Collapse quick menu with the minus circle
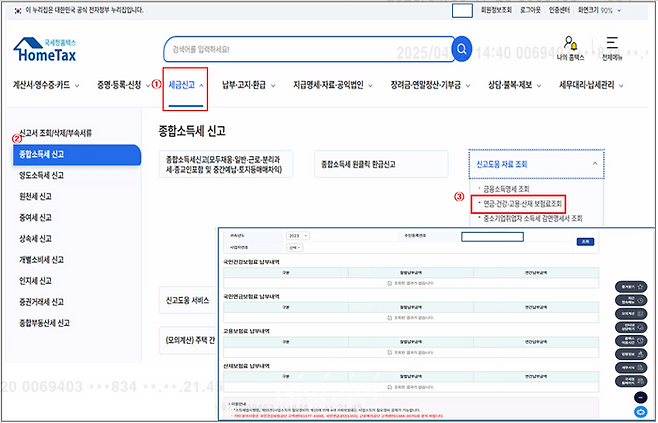 point(640,397)
